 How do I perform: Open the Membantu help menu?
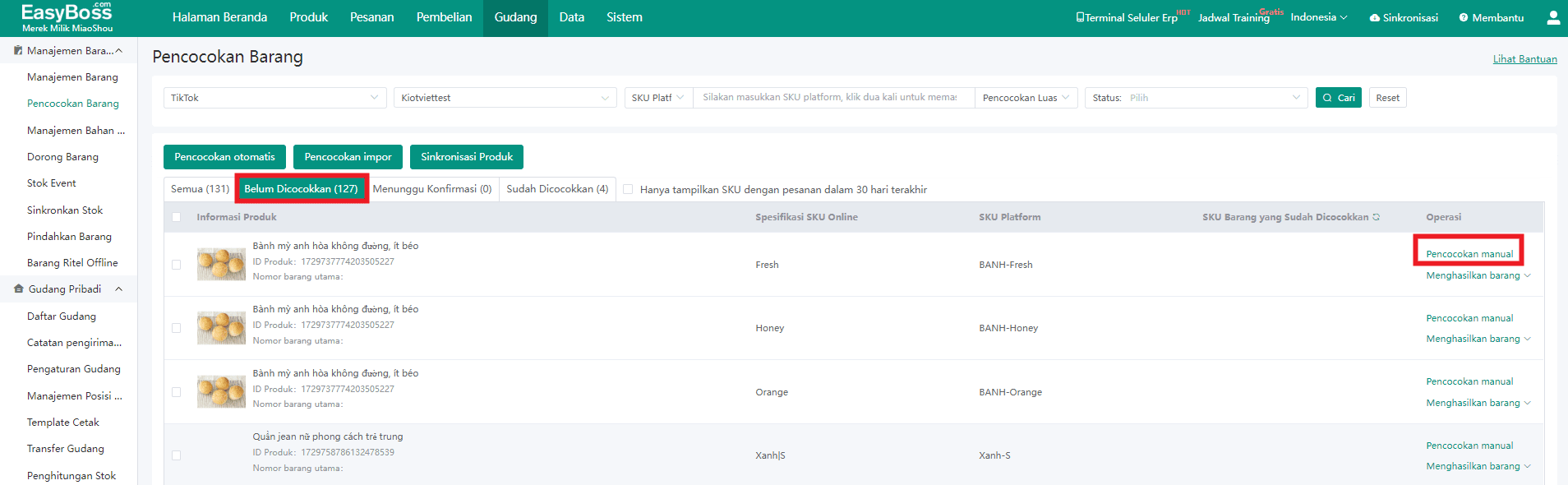pyautogui.click(x=1491, y=17)
